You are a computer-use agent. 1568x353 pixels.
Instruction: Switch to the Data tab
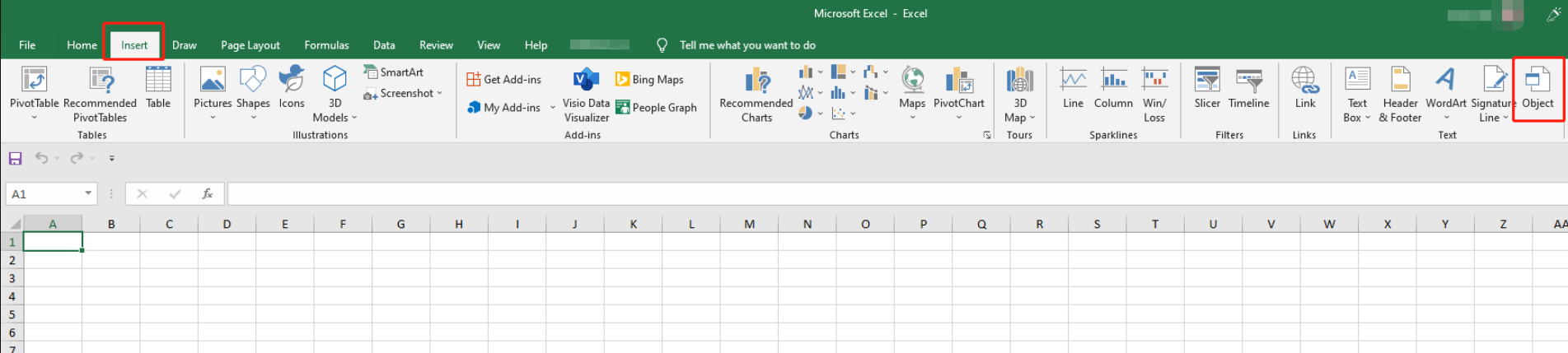[x=384, y=45]
